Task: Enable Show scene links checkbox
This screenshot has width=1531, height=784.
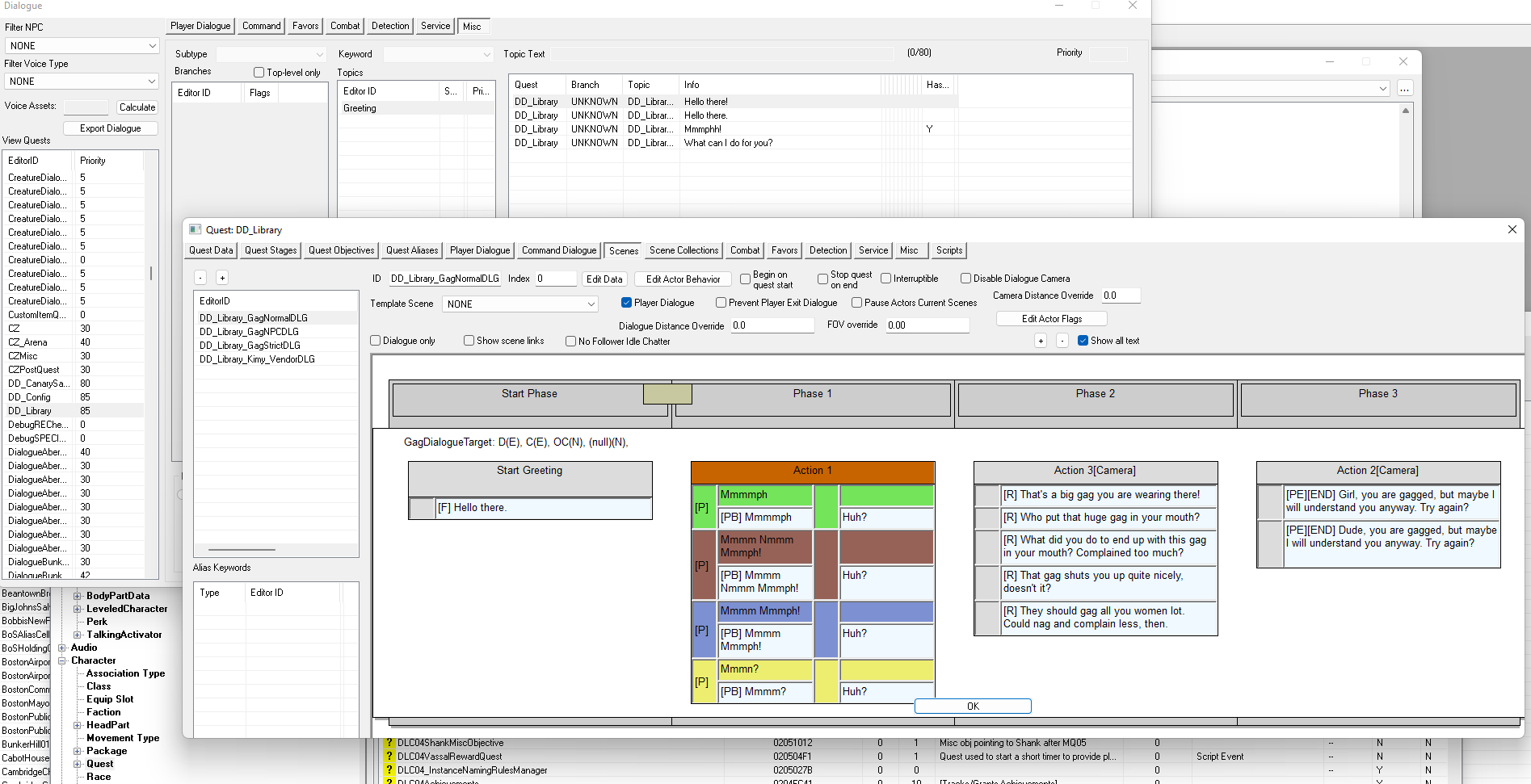Action: pos(469,341)
